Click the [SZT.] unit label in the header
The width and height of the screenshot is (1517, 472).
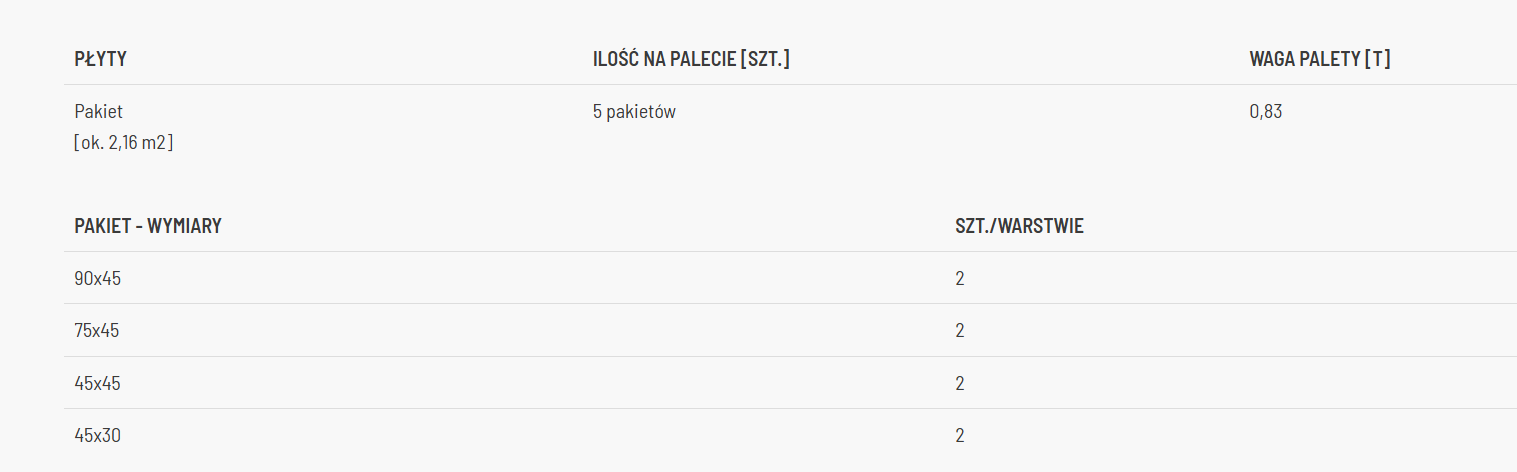click(x=764, y=59)
